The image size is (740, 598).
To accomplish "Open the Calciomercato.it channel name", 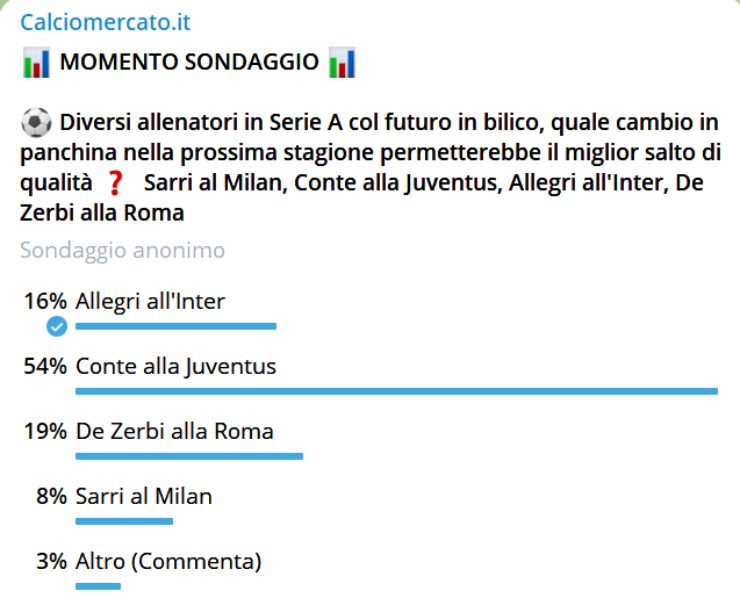I will [105, 22].
